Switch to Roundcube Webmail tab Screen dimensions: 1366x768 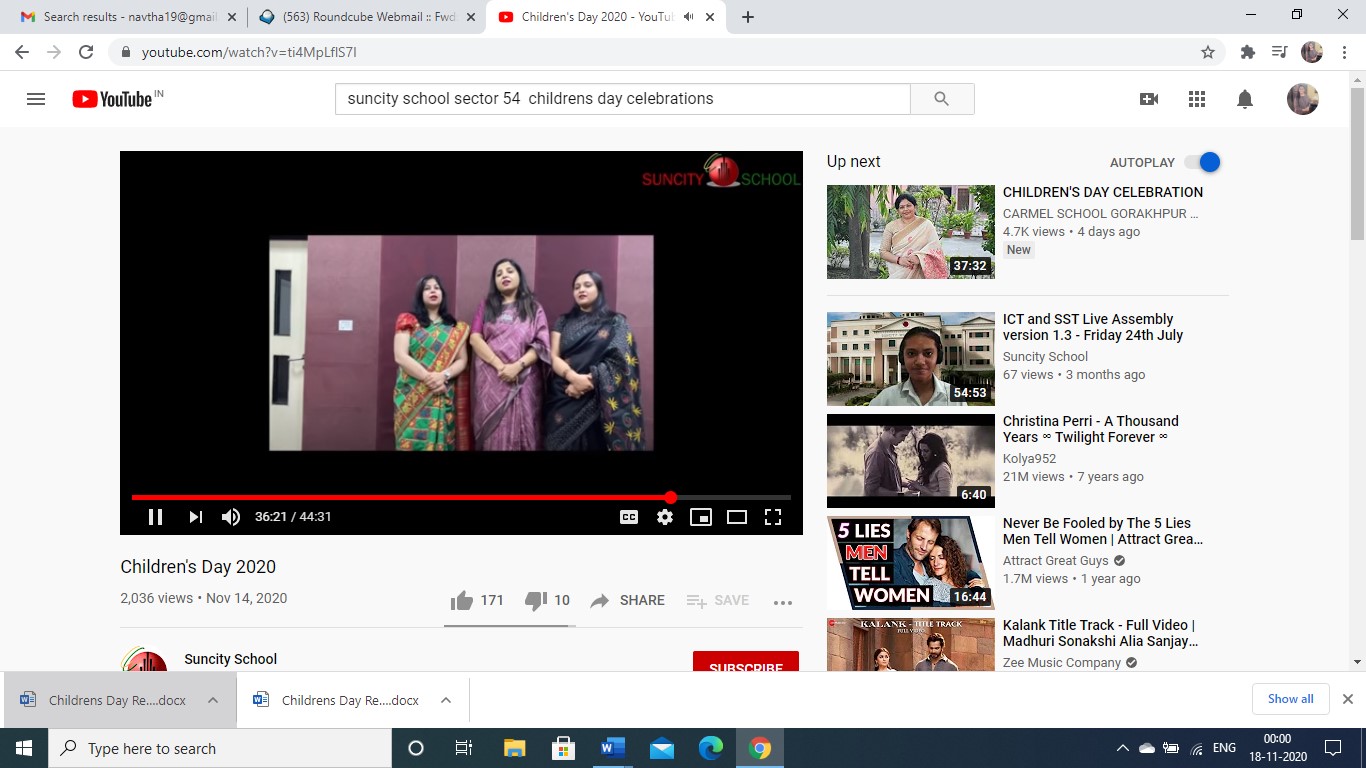[365, 17]
